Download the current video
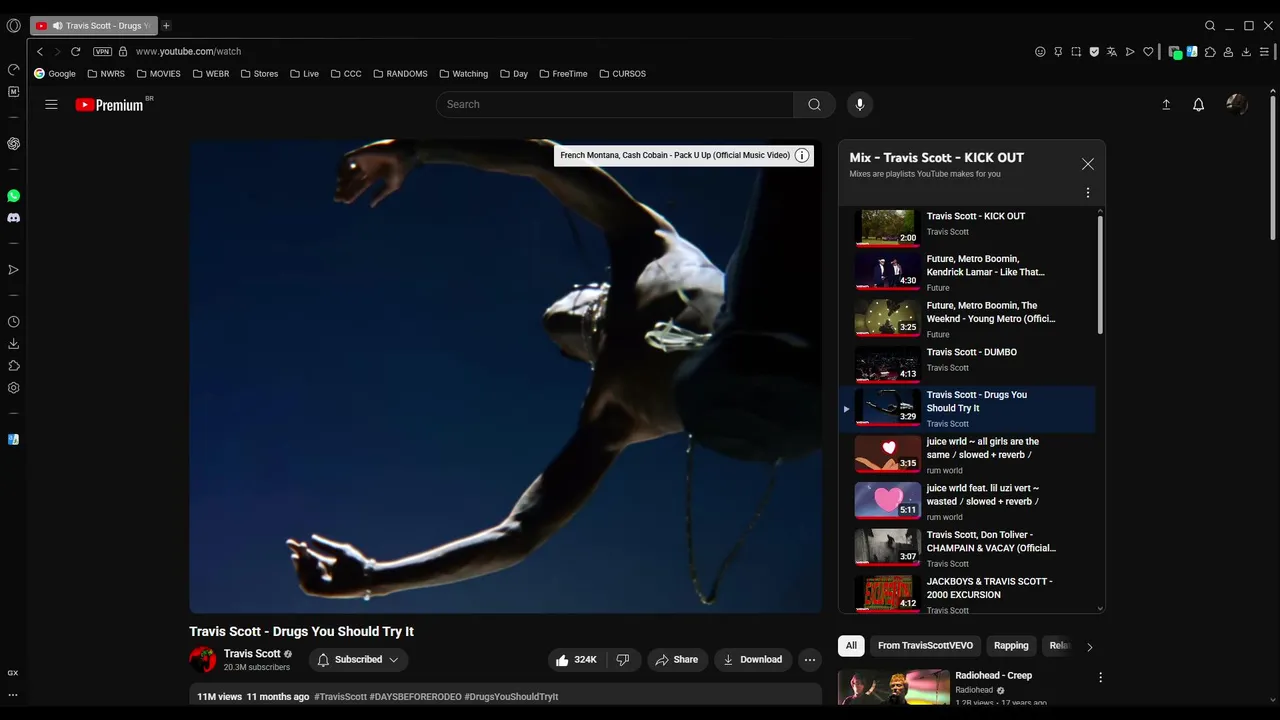The height and width of the screenshot is (720, 1280). 753,660
